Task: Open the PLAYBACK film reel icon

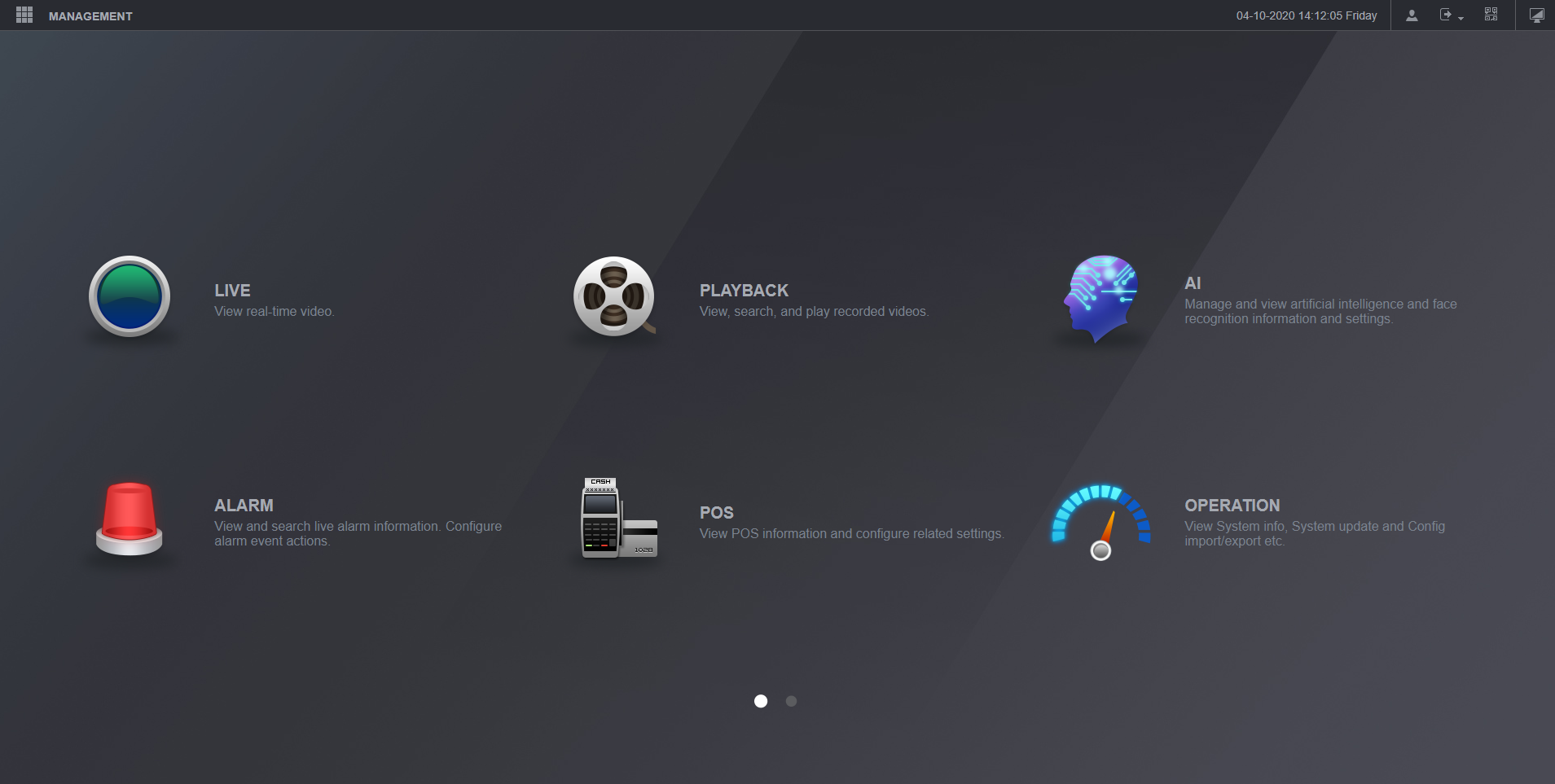Action: tap(614, 296)
